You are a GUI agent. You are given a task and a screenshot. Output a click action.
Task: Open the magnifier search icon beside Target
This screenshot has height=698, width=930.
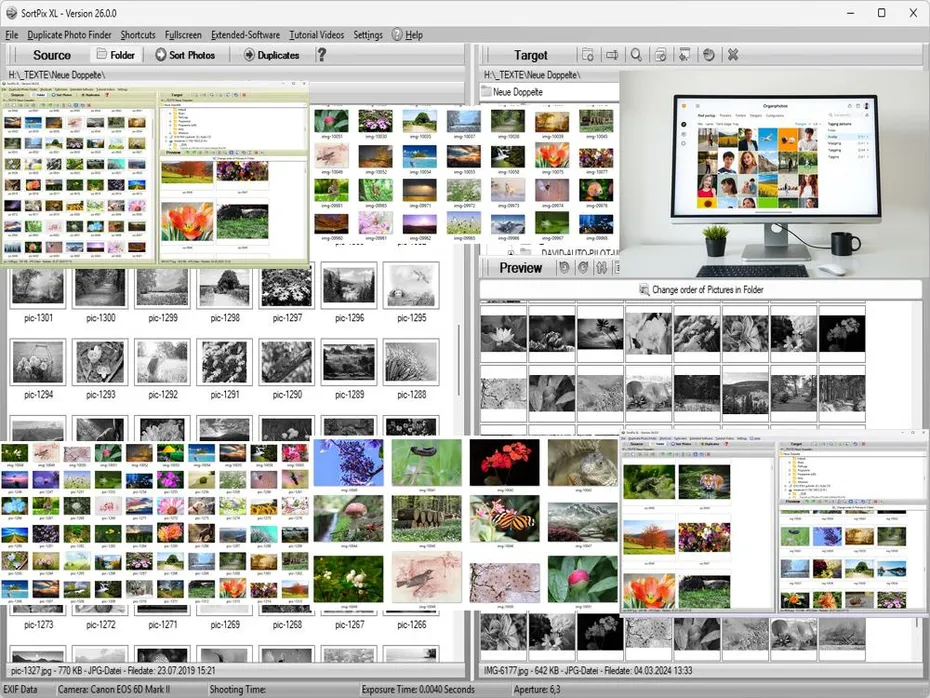coord(637,55)
